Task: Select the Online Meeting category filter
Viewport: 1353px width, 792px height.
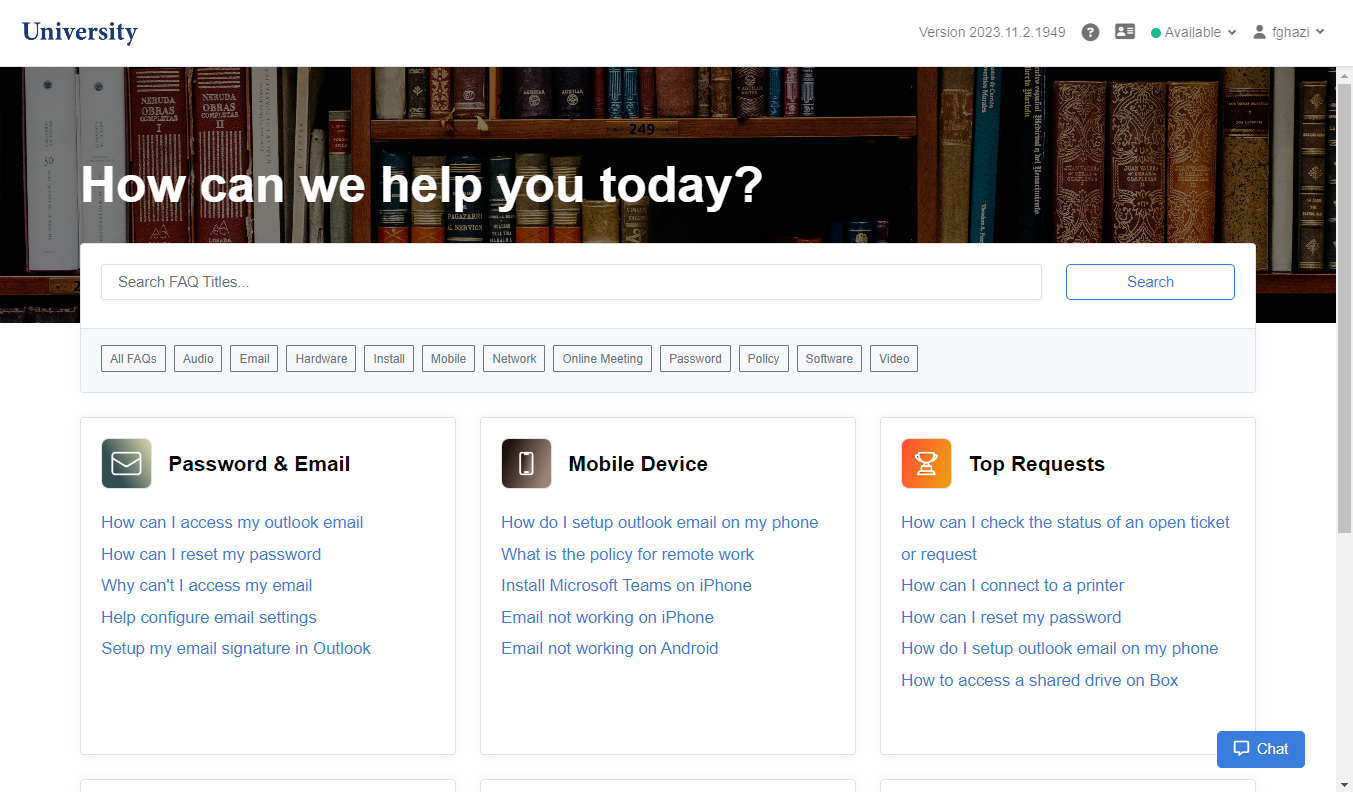Action: coord(602,359)
